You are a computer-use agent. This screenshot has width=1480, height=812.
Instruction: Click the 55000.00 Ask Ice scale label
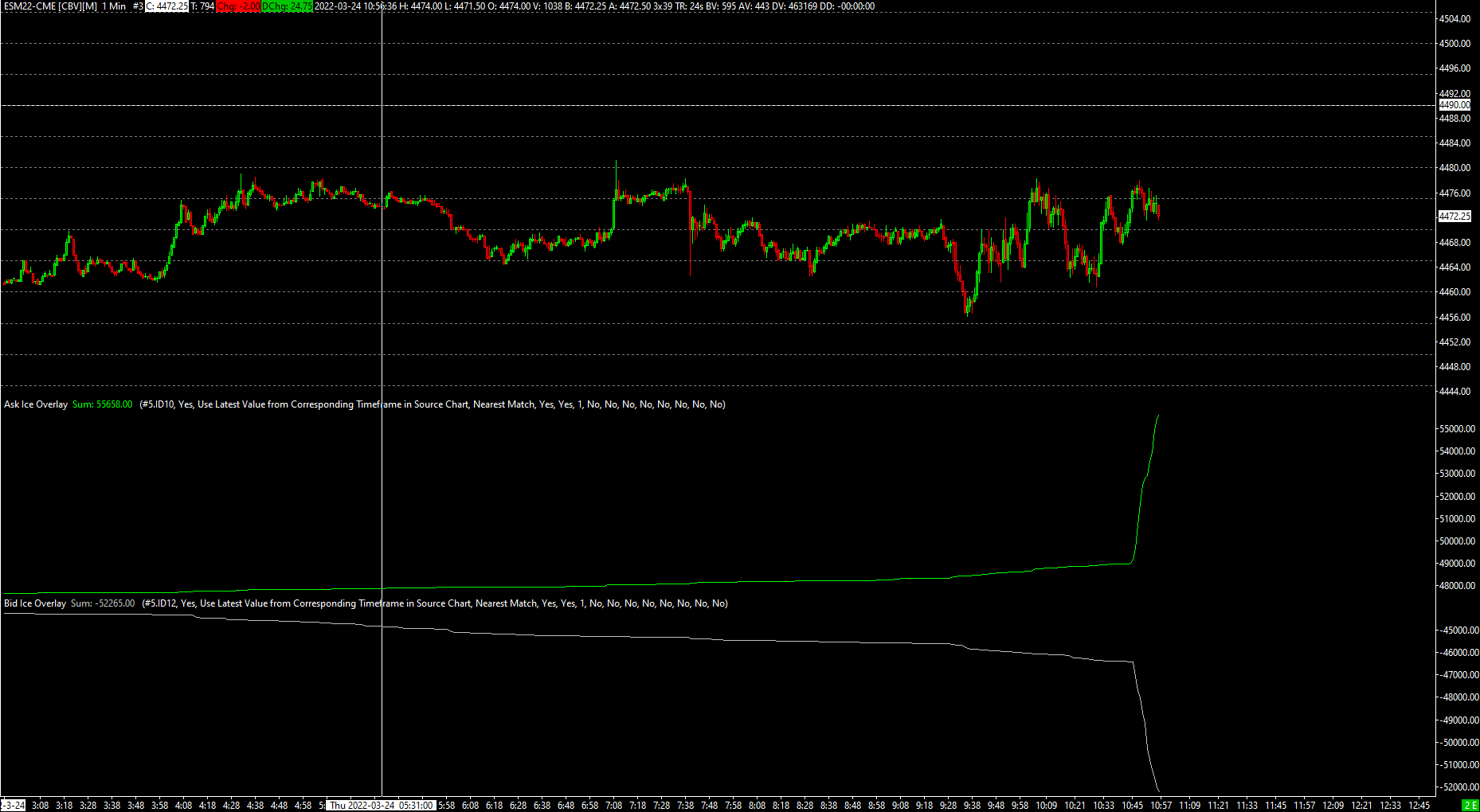1457,429
